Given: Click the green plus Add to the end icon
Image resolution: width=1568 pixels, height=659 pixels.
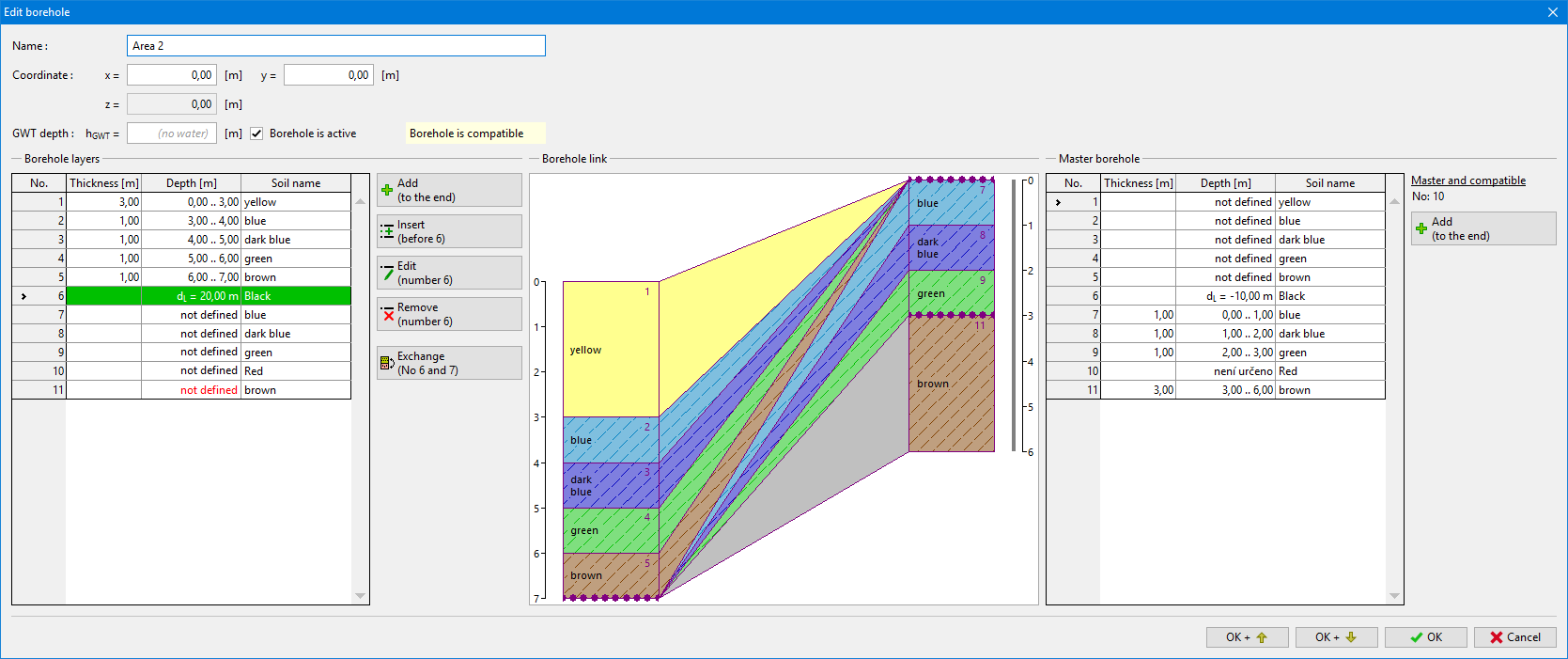Looking at the screenshot, I should pos(387,190).
